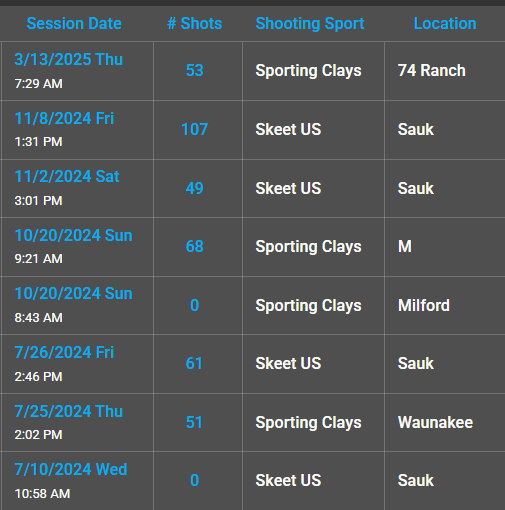Viewport: 505px width, 510px height.
Task: Click the 49 shots count
Action: (x=195, y=188)
